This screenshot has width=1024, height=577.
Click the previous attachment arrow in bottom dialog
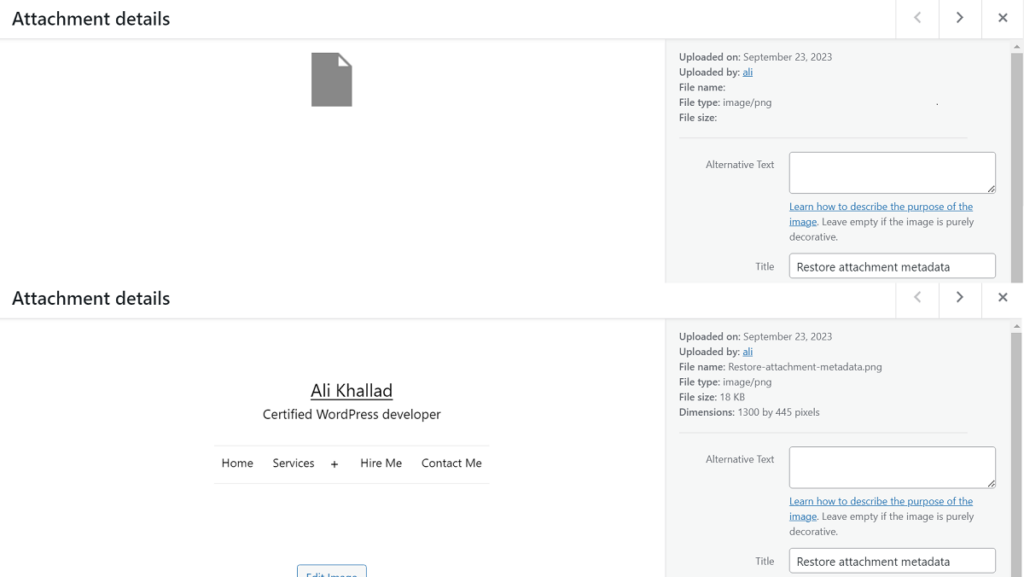(916, 297)
